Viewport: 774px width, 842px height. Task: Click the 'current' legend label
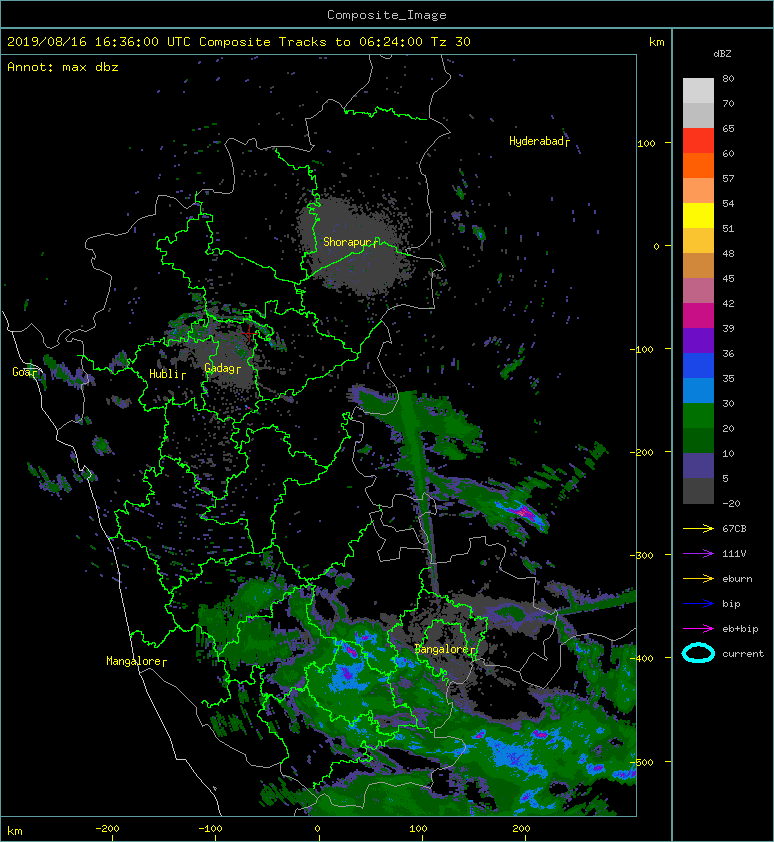(x=743, y=654)
